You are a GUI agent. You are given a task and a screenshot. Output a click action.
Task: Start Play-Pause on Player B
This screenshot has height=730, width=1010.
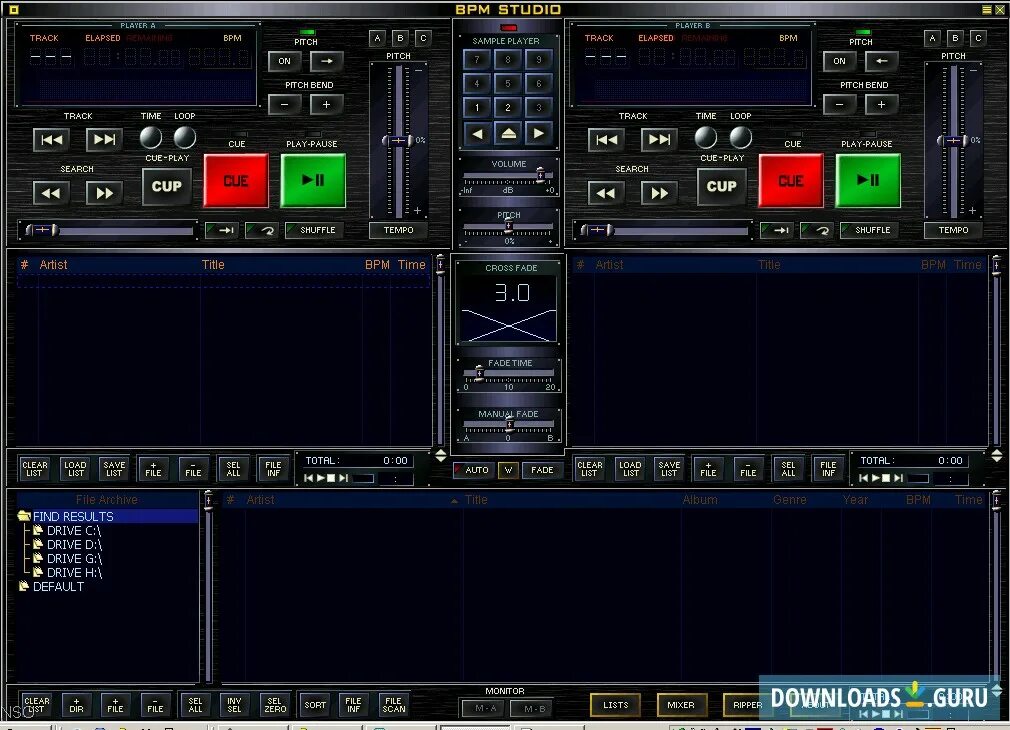tap(868, 180)
